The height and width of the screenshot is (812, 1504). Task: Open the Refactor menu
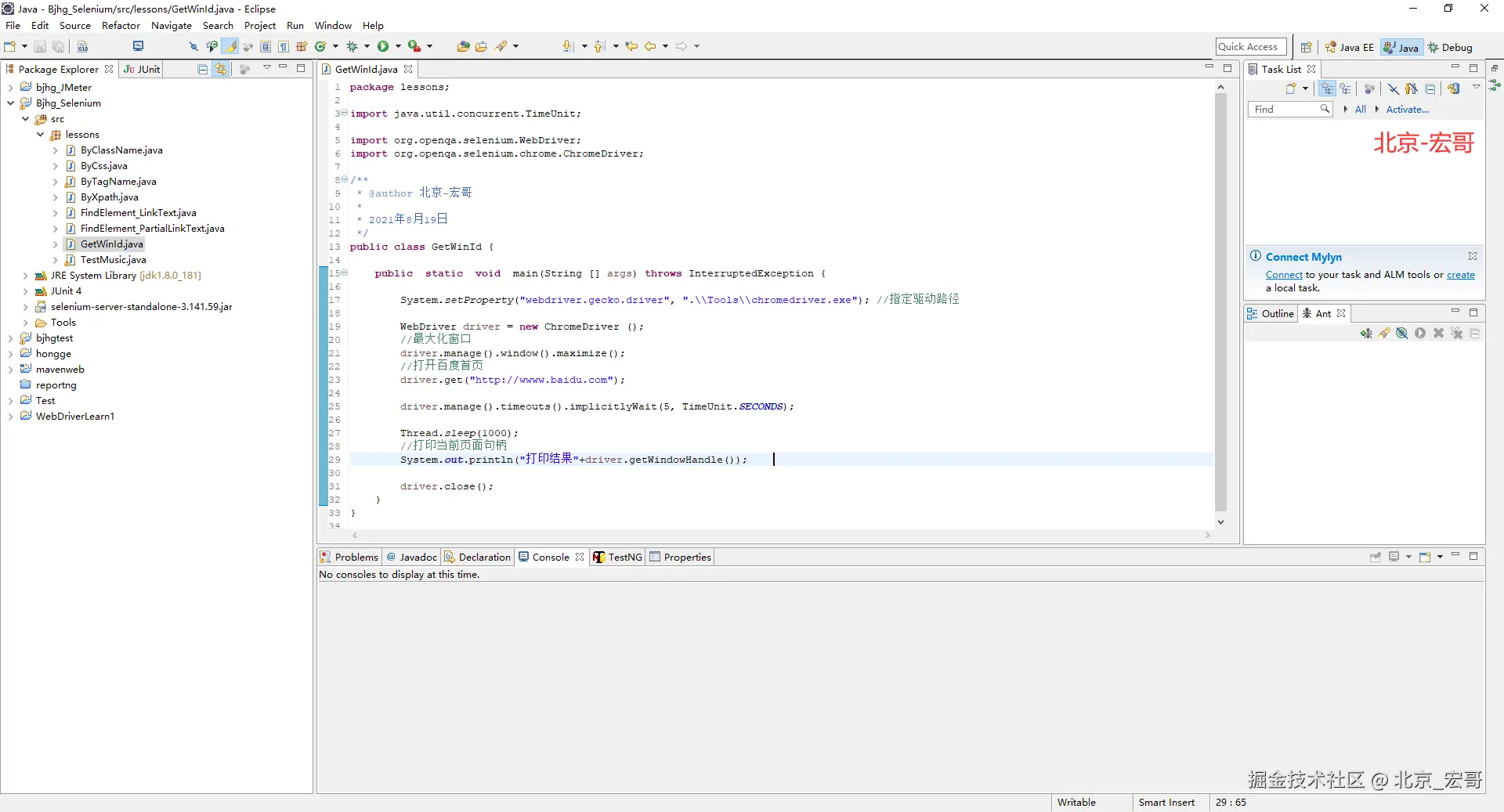(121, 26)
